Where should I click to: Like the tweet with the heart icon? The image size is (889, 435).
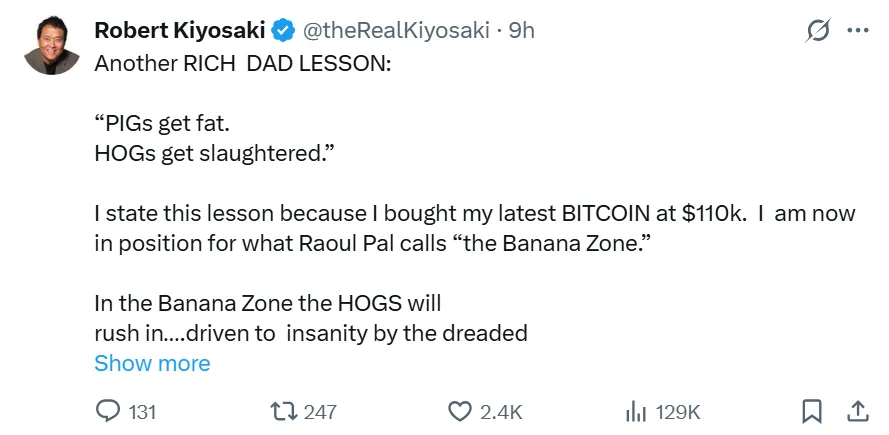coord(459,411)
